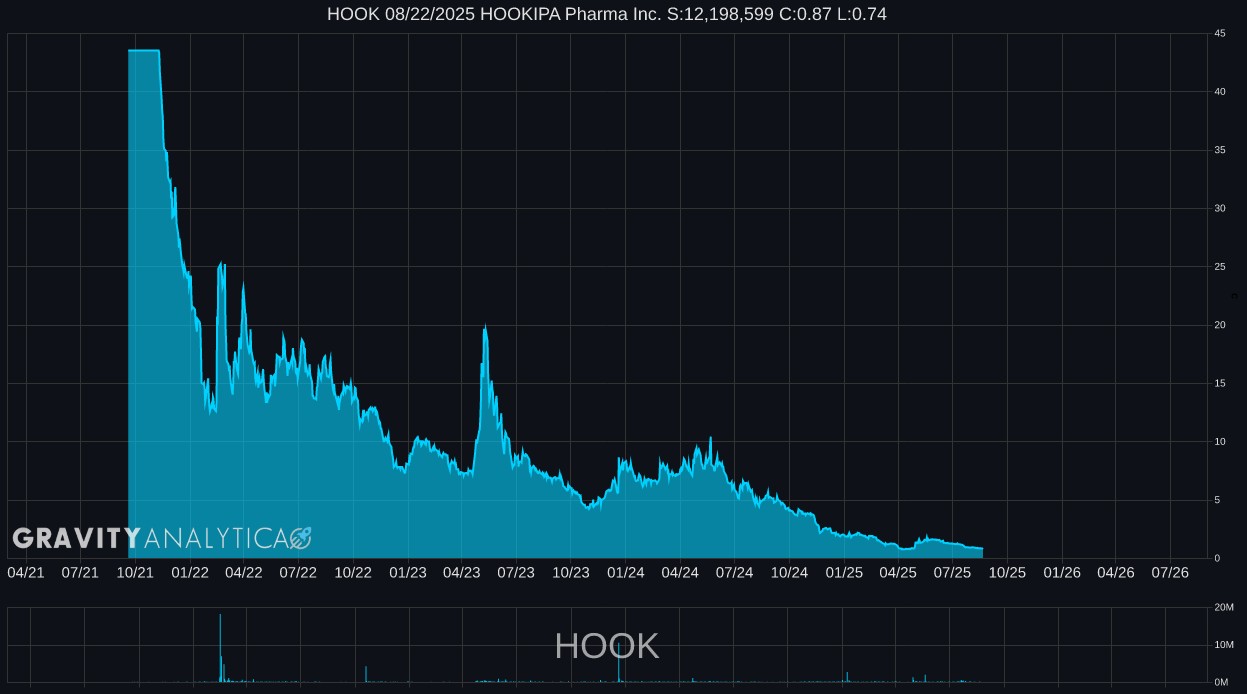The height and width of the screenshot is (694, 1247).
Task: Select the 5 label on the price axis
Action: pos(1217,500)
